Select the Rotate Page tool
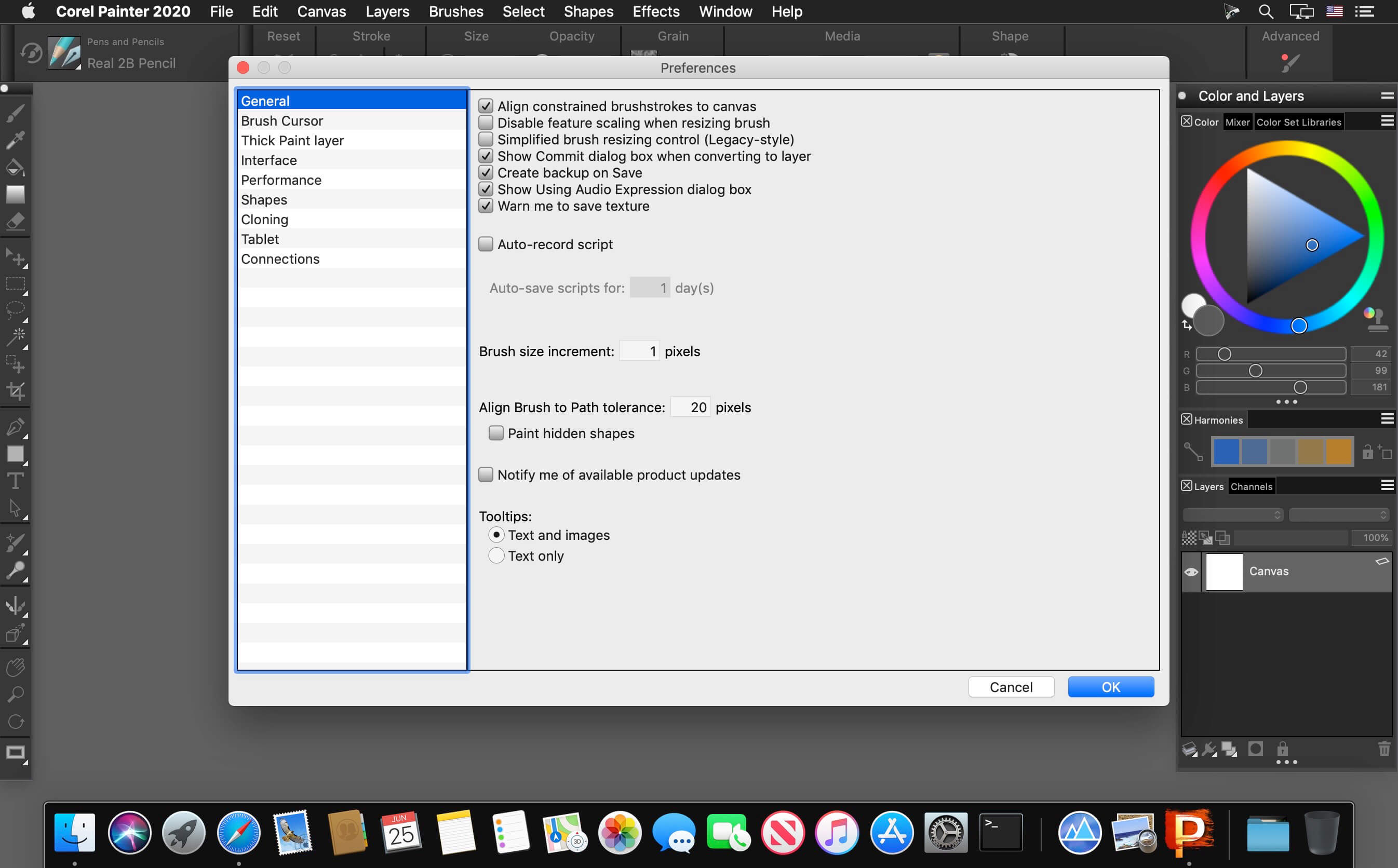 (16, 722)
